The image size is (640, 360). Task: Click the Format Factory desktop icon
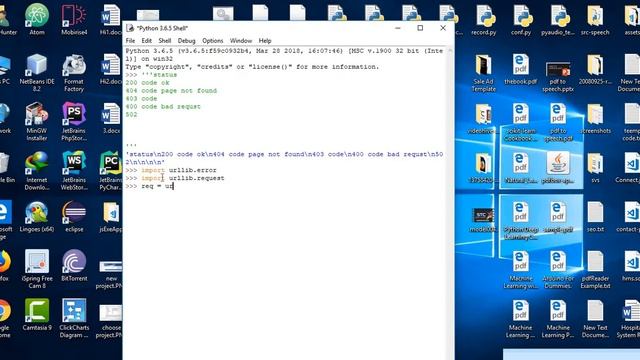point(74,72)
